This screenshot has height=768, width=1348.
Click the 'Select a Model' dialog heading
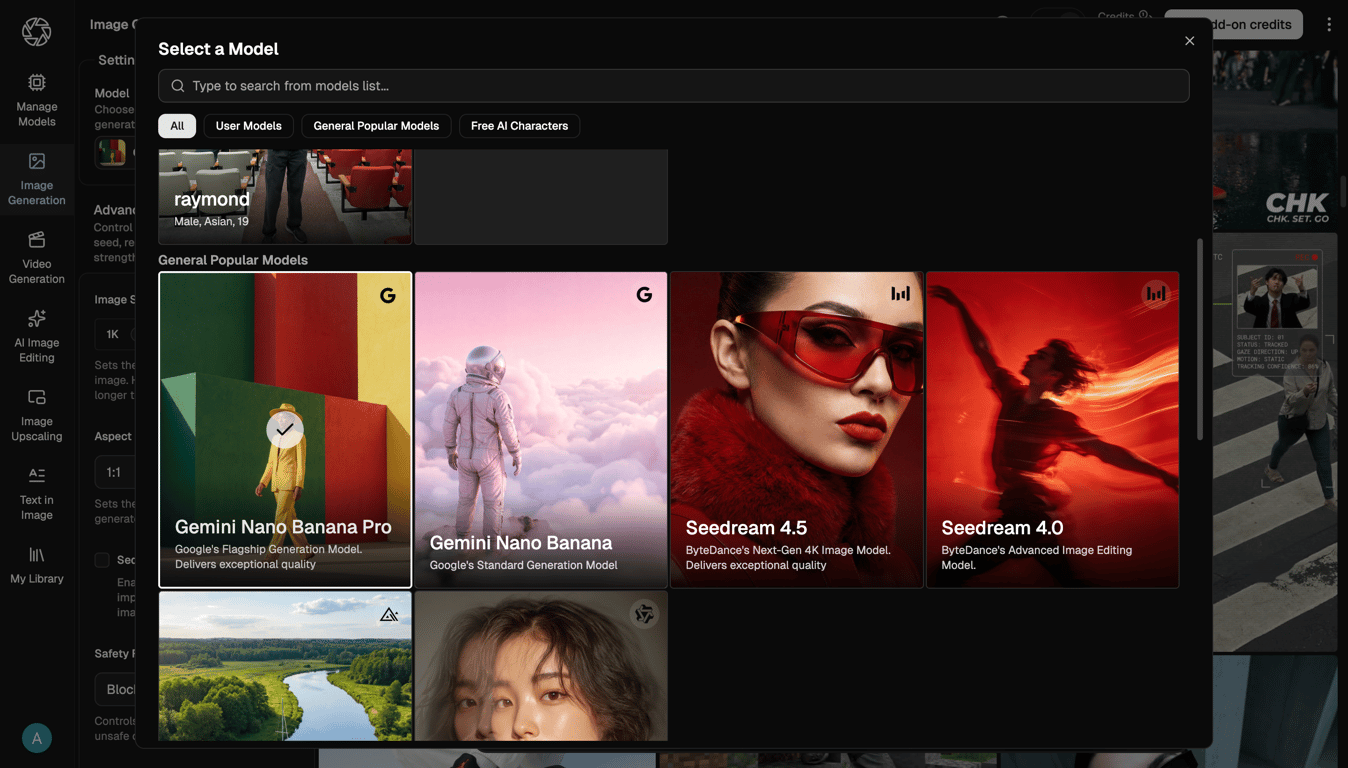tap(218, 49)
